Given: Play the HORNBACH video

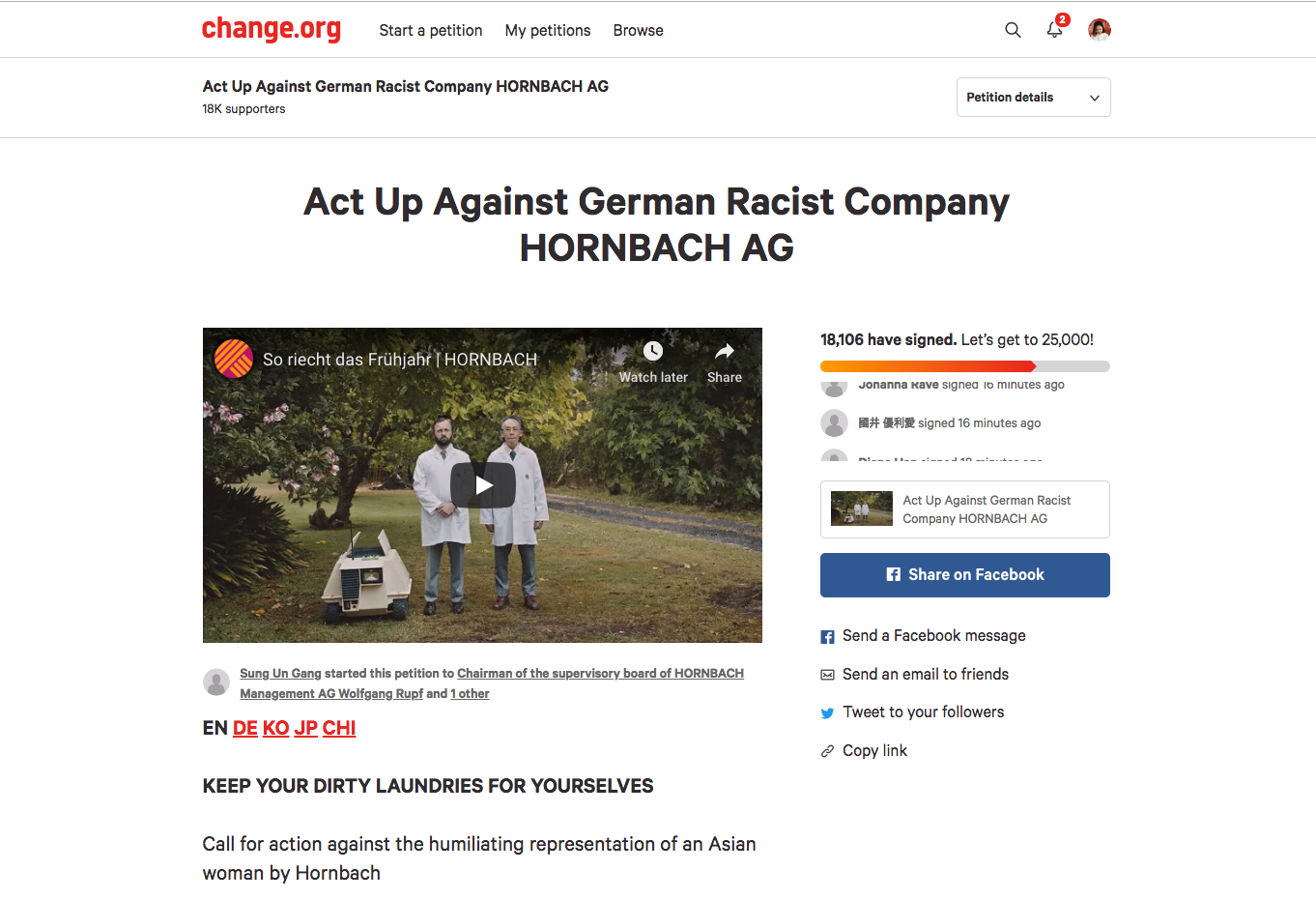Looking at the screenshot, I should [x=483, y=485].
